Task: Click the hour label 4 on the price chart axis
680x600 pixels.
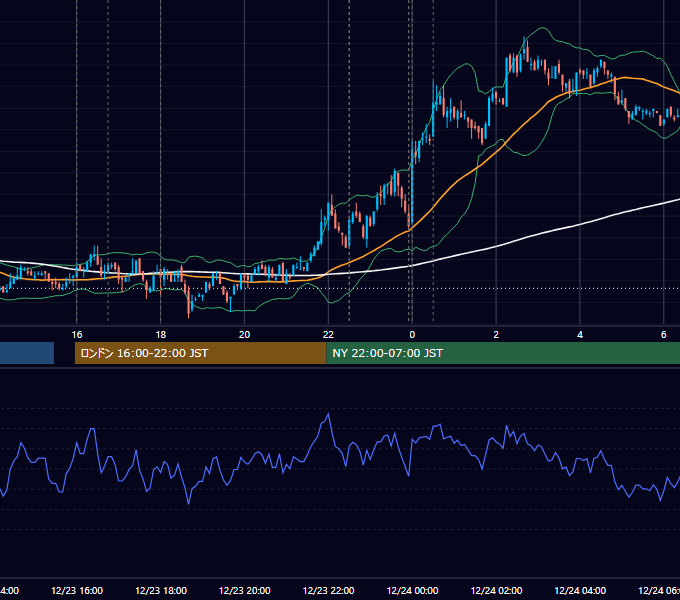Action: click(x=580, y=334)
